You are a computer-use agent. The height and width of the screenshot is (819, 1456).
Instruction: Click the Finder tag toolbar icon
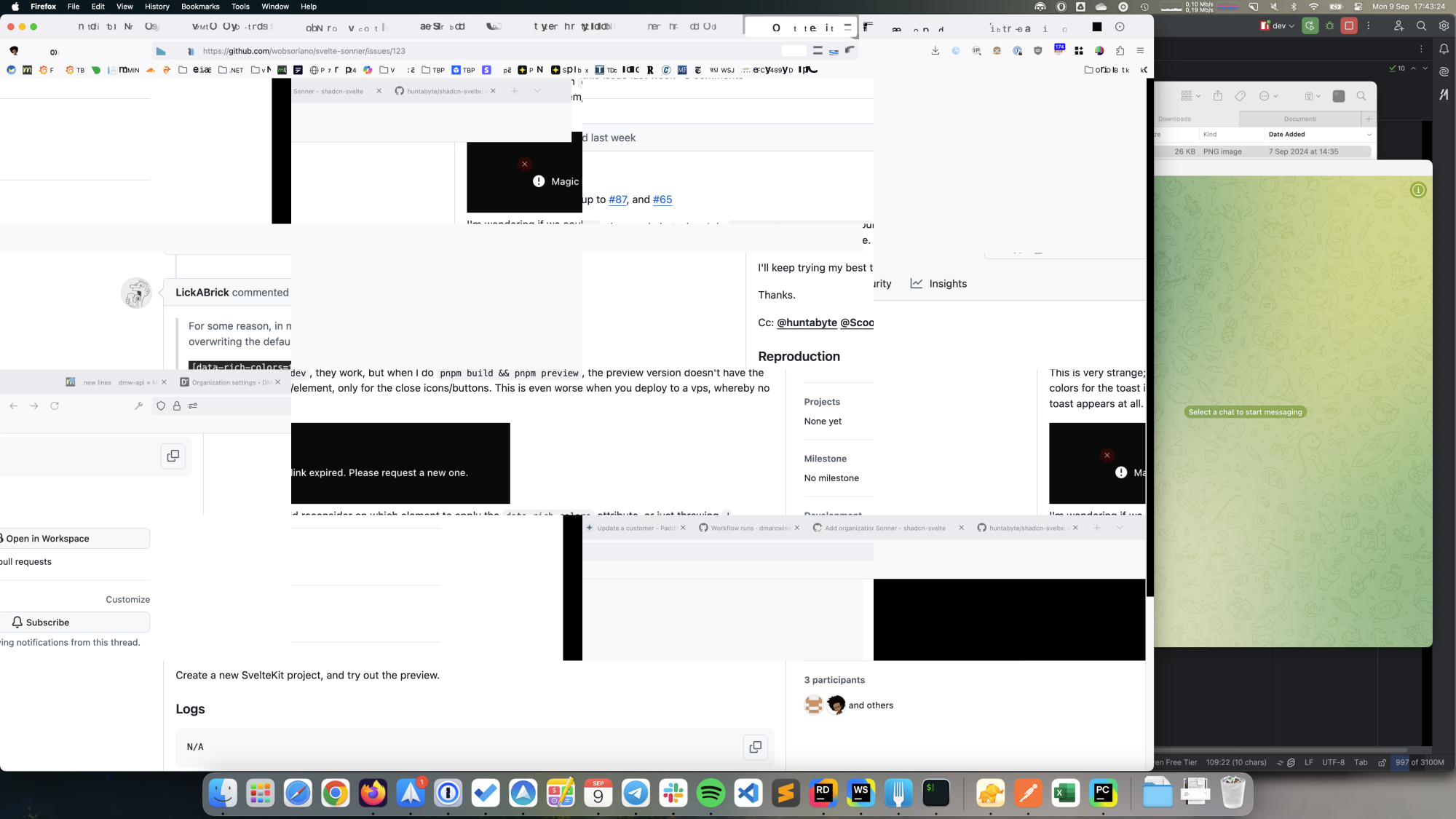click(1241, 96)
